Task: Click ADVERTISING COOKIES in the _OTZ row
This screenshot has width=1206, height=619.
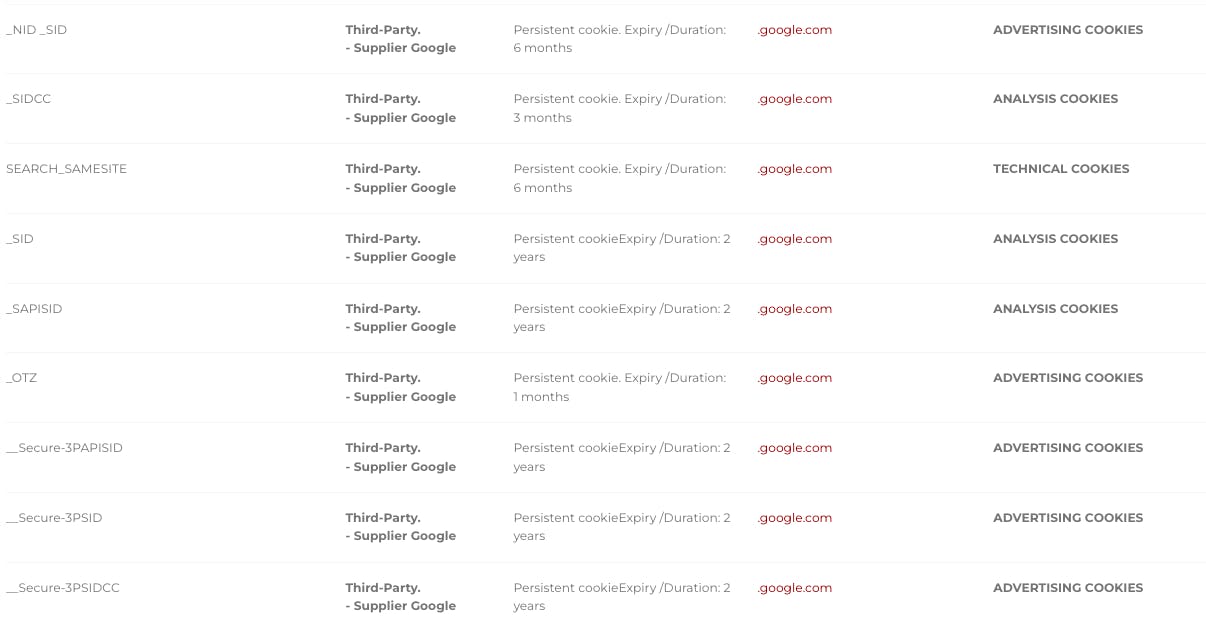Action: coord(1067,378)
